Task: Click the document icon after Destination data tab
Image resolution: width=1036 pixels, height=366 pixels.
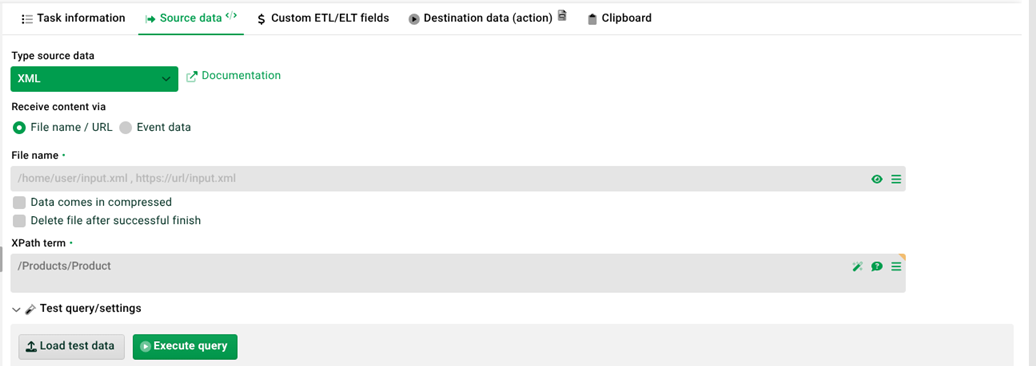Action: (562, 15)
